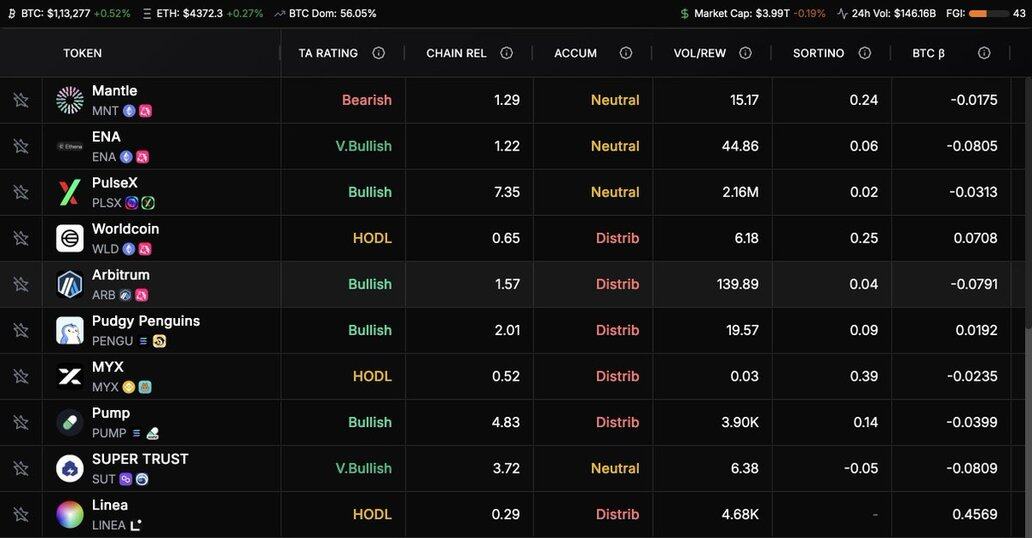The width and height of the screenshot is (1032, 538).
Task: Click the PulseX token logo
Action: tap(70, 192)
